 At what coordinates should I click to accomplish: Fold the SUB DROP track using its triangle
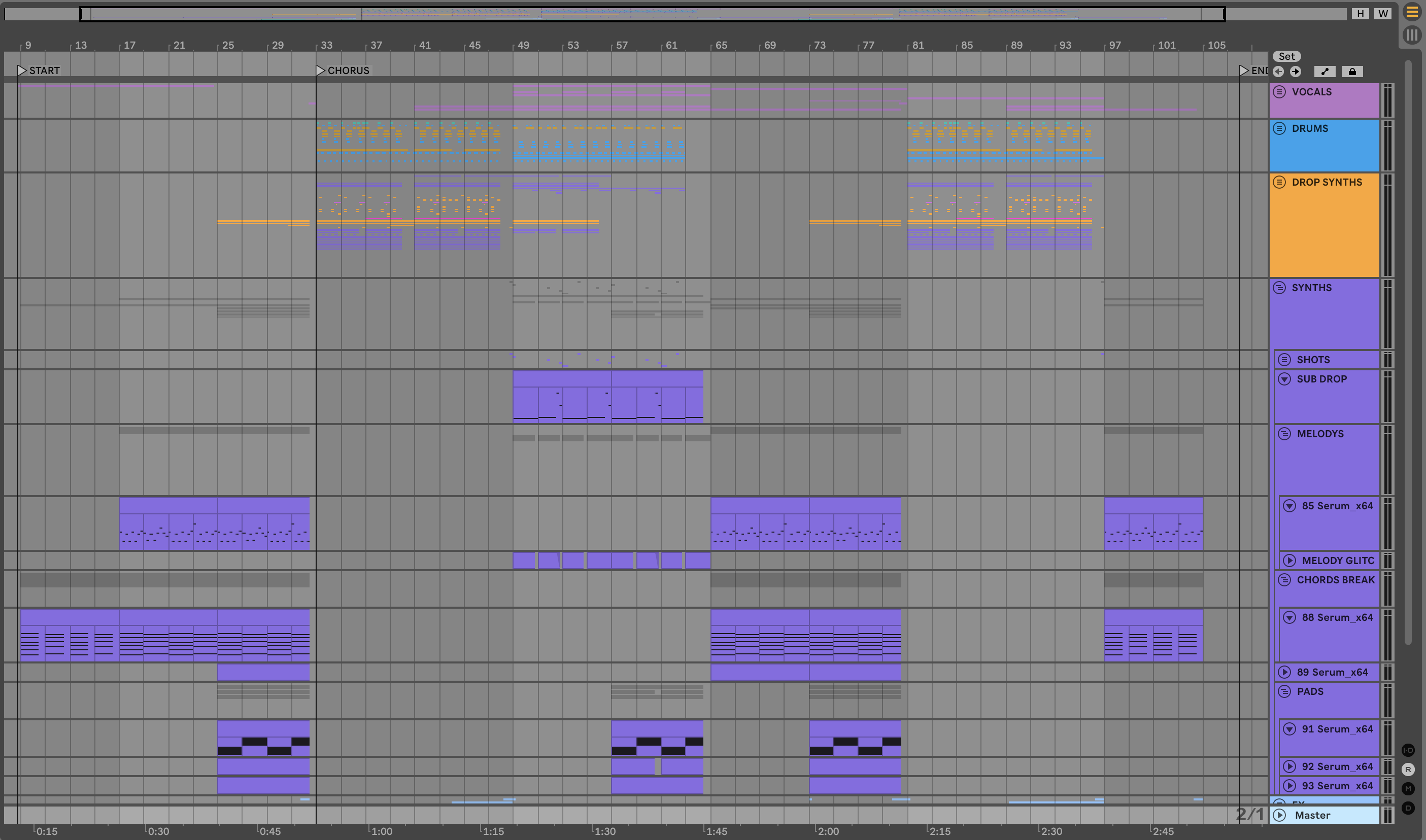click(1284, 379)
